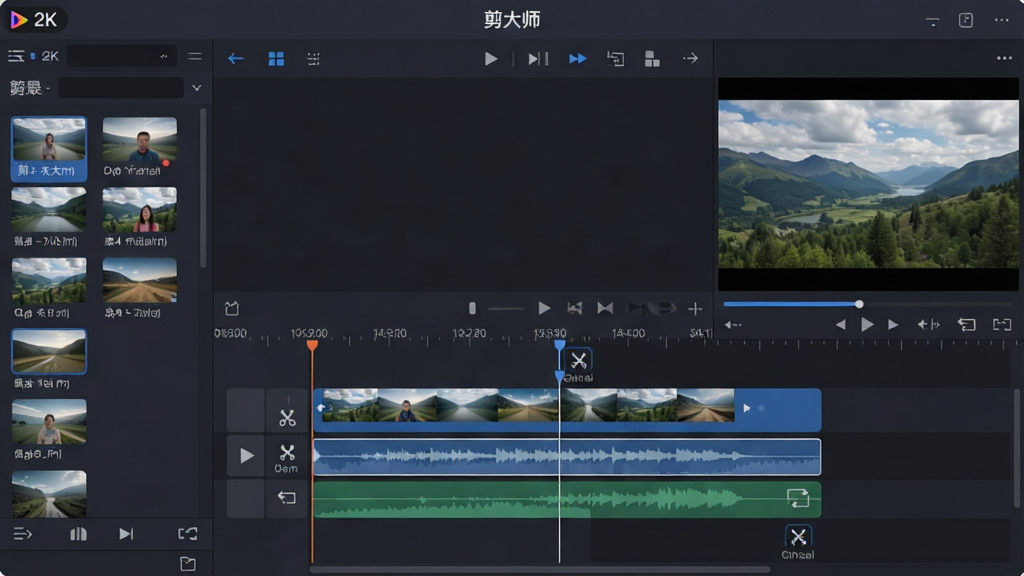This screenshot has height=576, width=1024.
Task: Toggle the play button on the audio track
Action: 246,455
